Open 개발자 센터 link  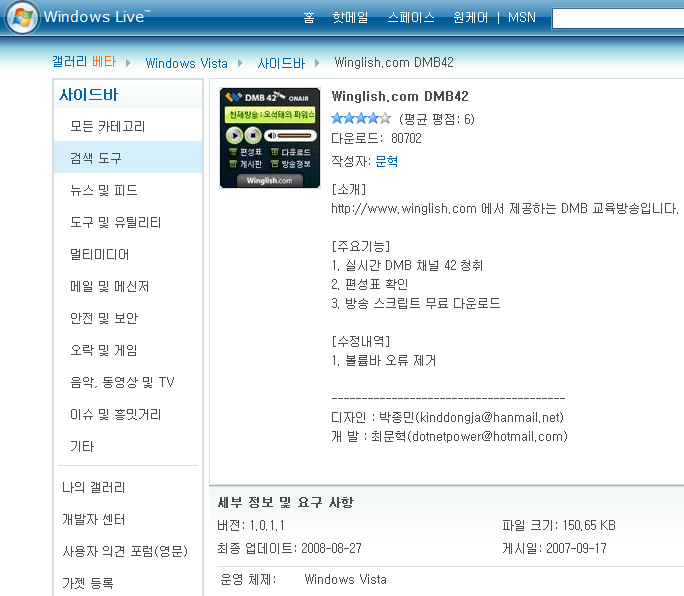tap(94, 519)
